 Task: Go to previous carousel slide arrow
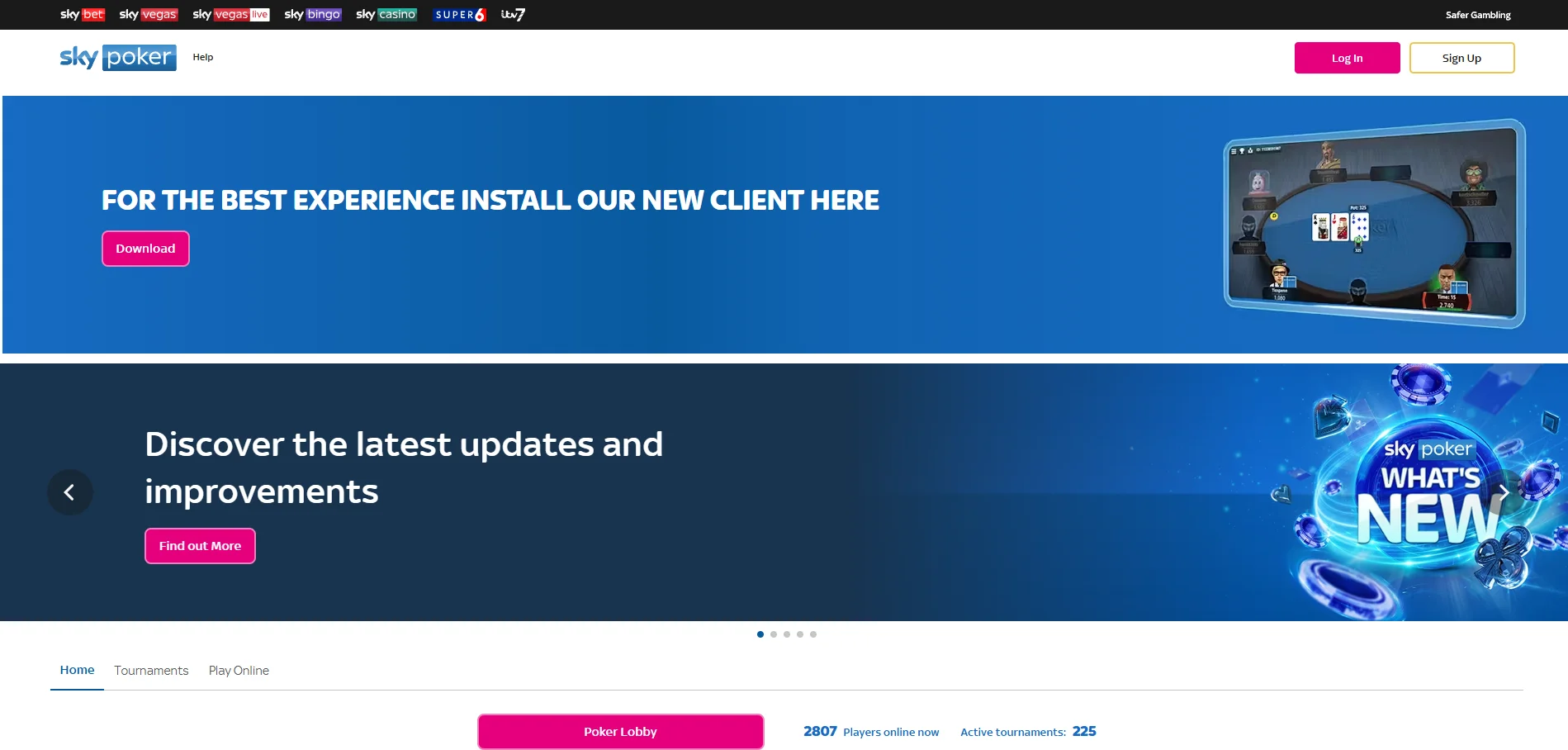tap(70, 492)
